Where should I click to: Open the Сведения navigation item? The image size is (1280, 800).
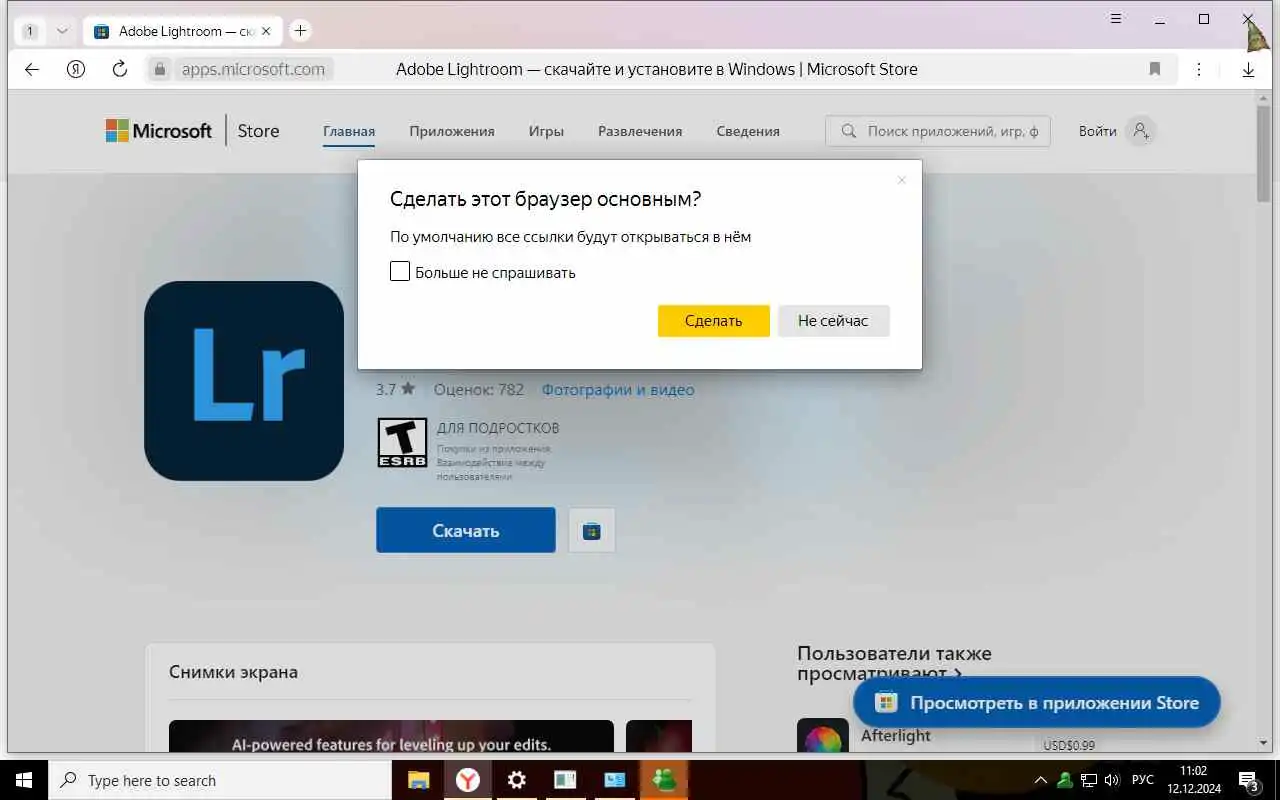[748, 131]
